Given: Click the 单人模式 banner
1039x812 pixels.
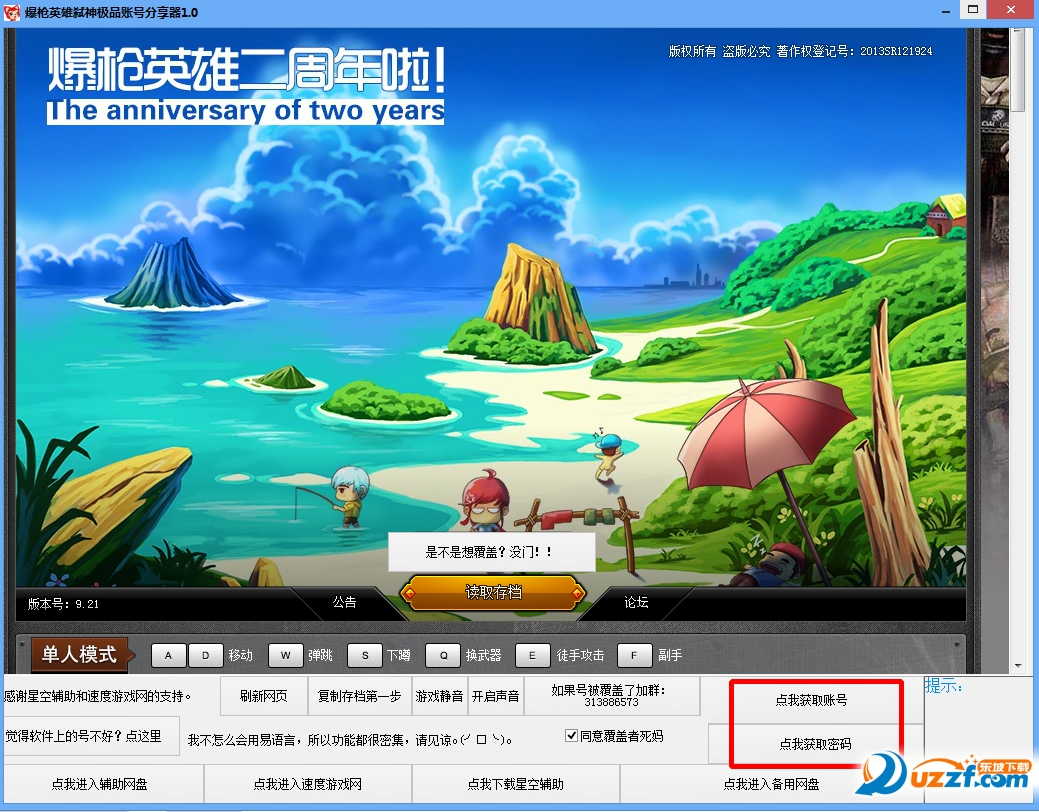Looking at the screenshot, I should [82, 655].
